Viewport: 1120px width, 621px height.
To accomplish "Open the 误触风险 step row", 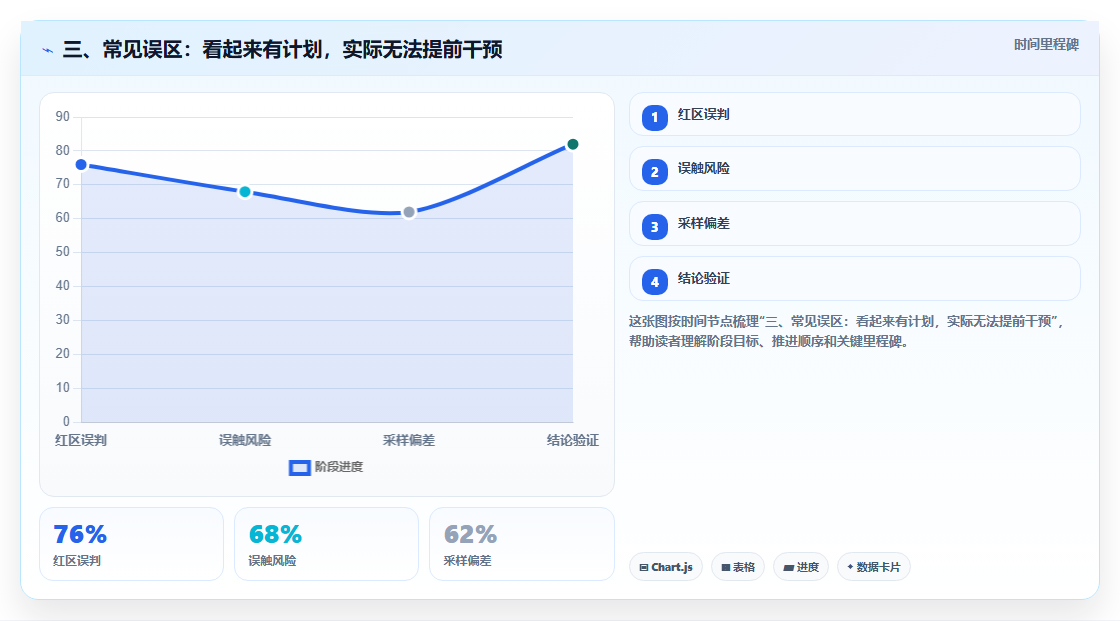I will click(x=854, y=169).
